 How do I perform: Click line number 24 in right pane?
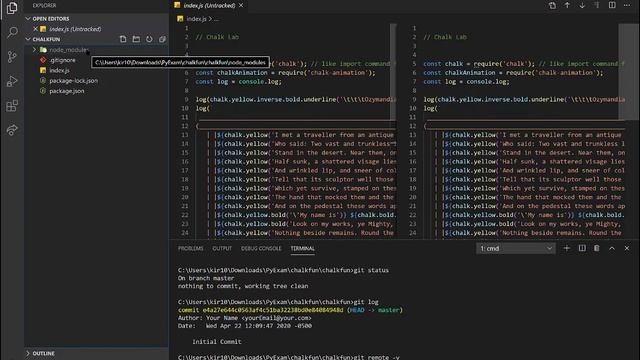pos(413,233)
